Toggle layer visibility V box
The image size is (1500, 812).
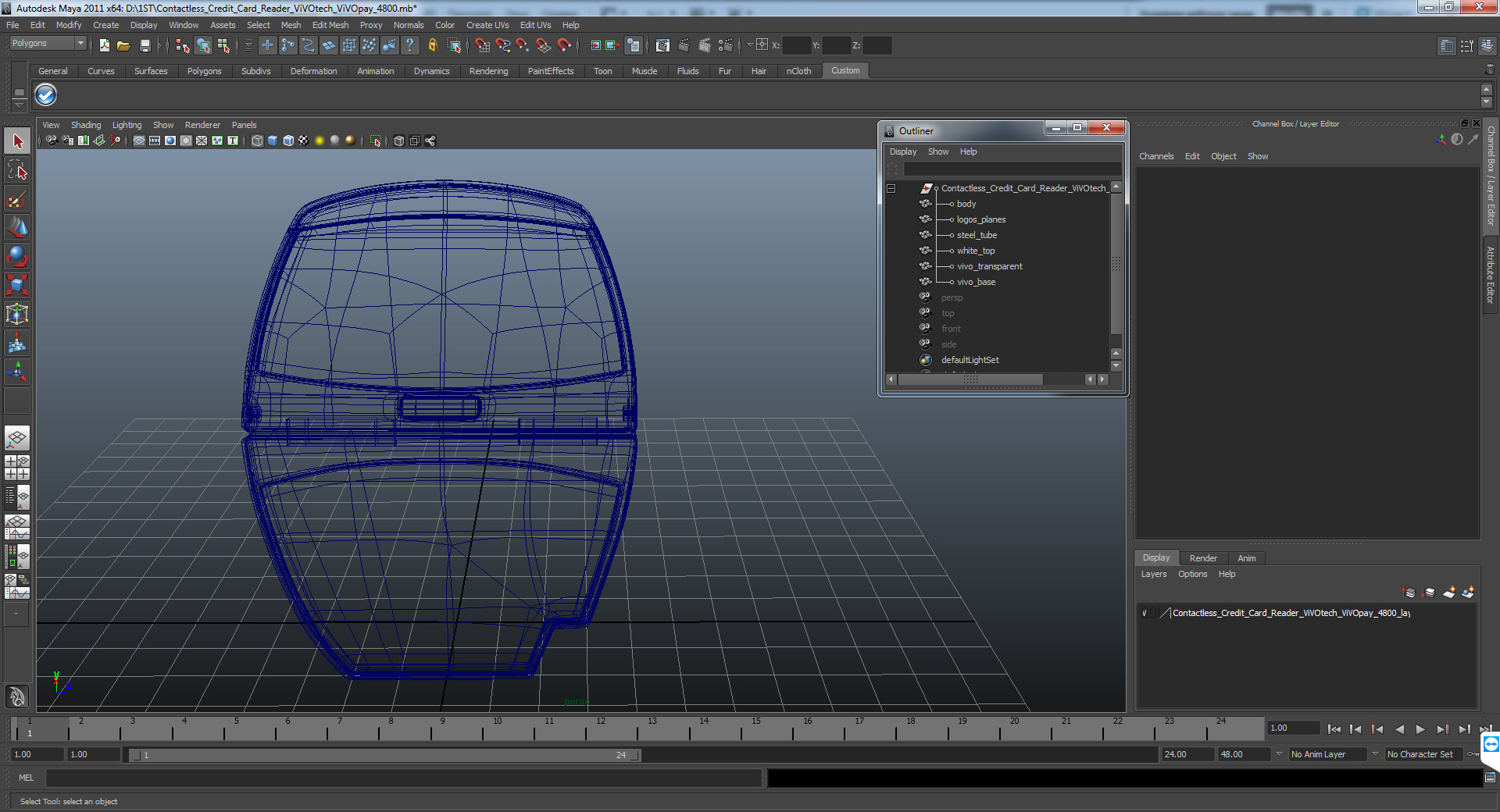pyautogui.click(x=1145, y=613)
